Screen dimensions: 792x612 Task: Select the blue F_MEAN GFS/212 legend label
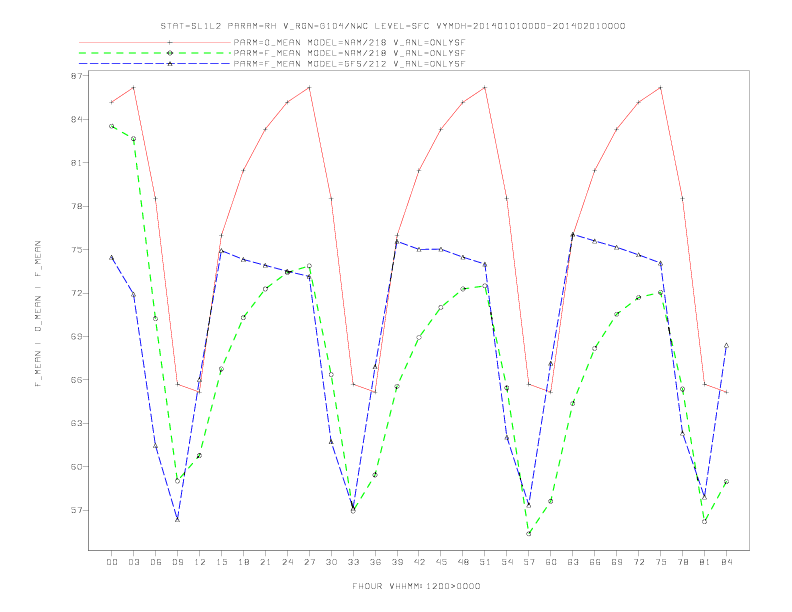[349, 64]
